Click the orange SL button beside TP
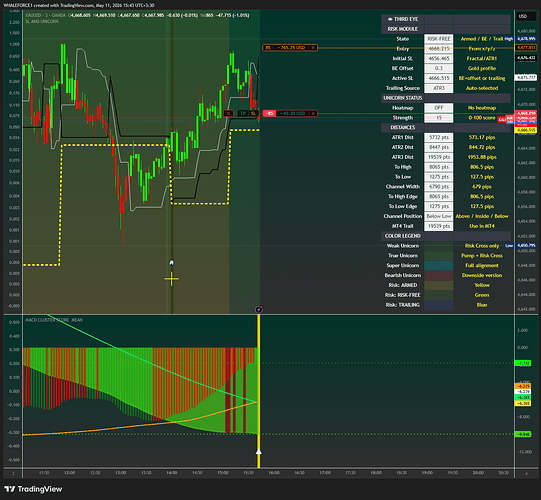The width and height of the screenshot is (541, 500). point(253,113)
